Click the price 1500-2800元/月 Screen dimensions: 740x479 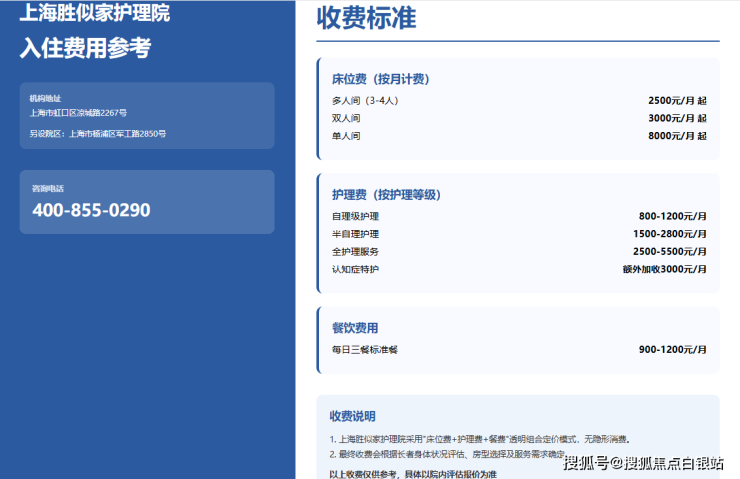[x=670, y=234]
